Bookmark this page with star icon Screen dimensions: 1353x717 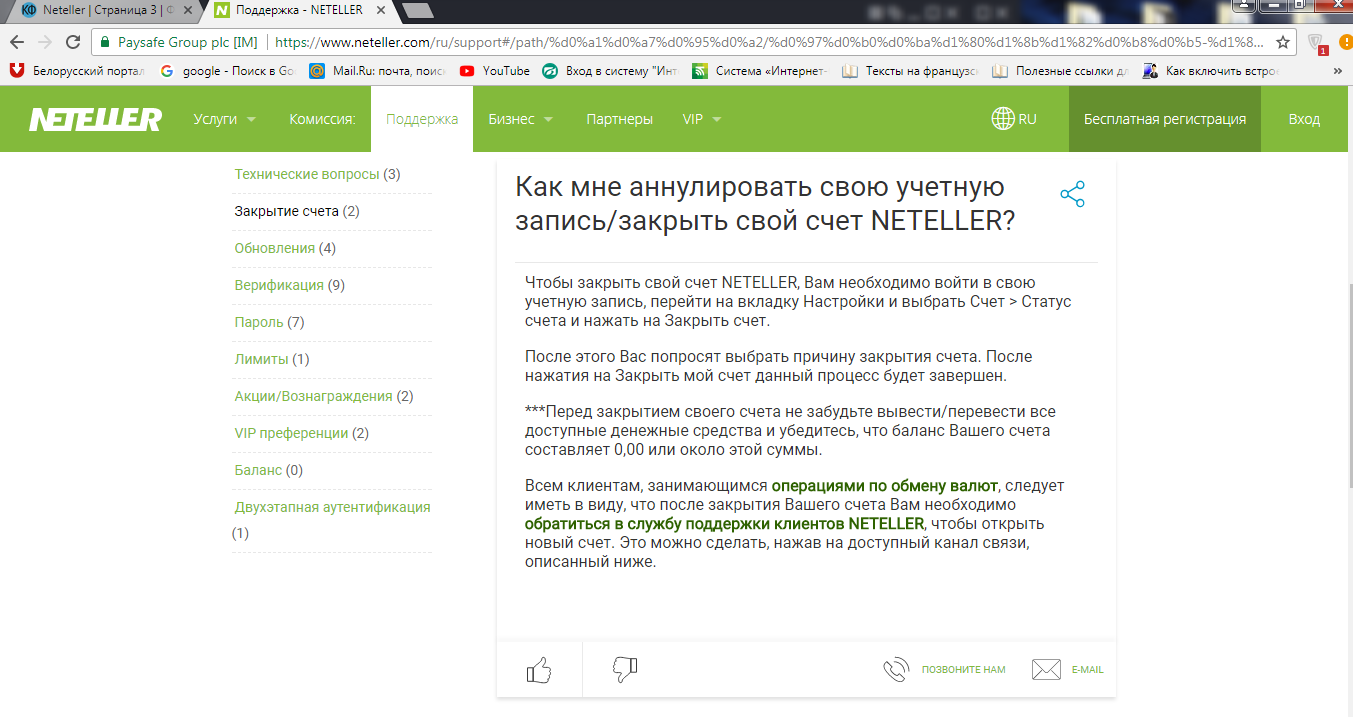pyautogui.click(x=1283, y=43)
